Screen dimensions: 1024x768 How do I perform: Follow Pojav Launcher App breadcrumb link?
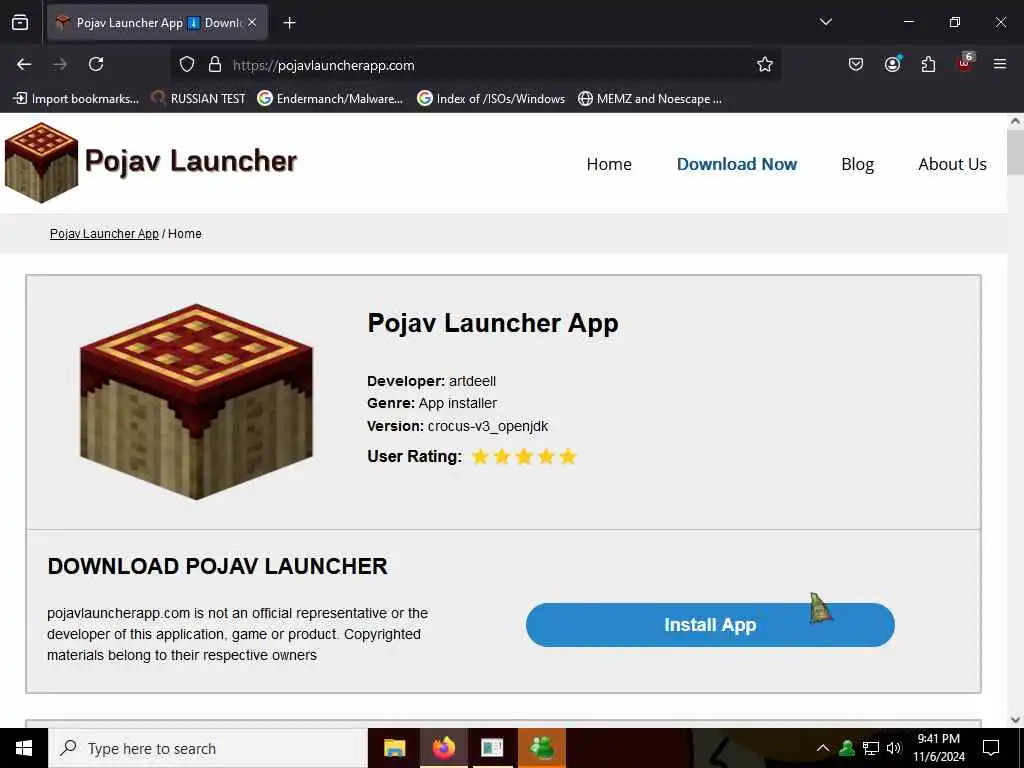[x=104, y=234]
